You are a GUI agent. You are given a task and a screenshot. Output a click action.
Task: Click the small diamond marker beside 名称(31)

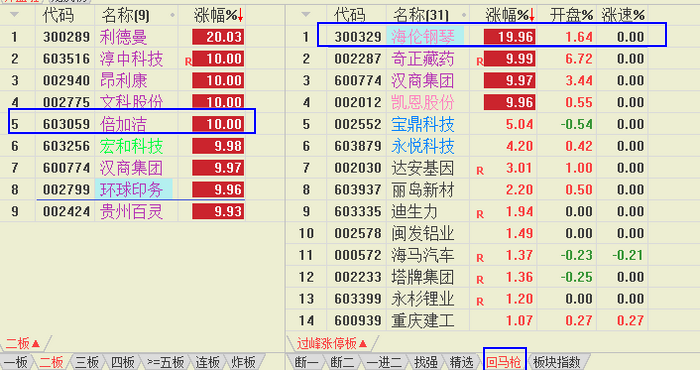pyautogui.click(x=464, y=15)
